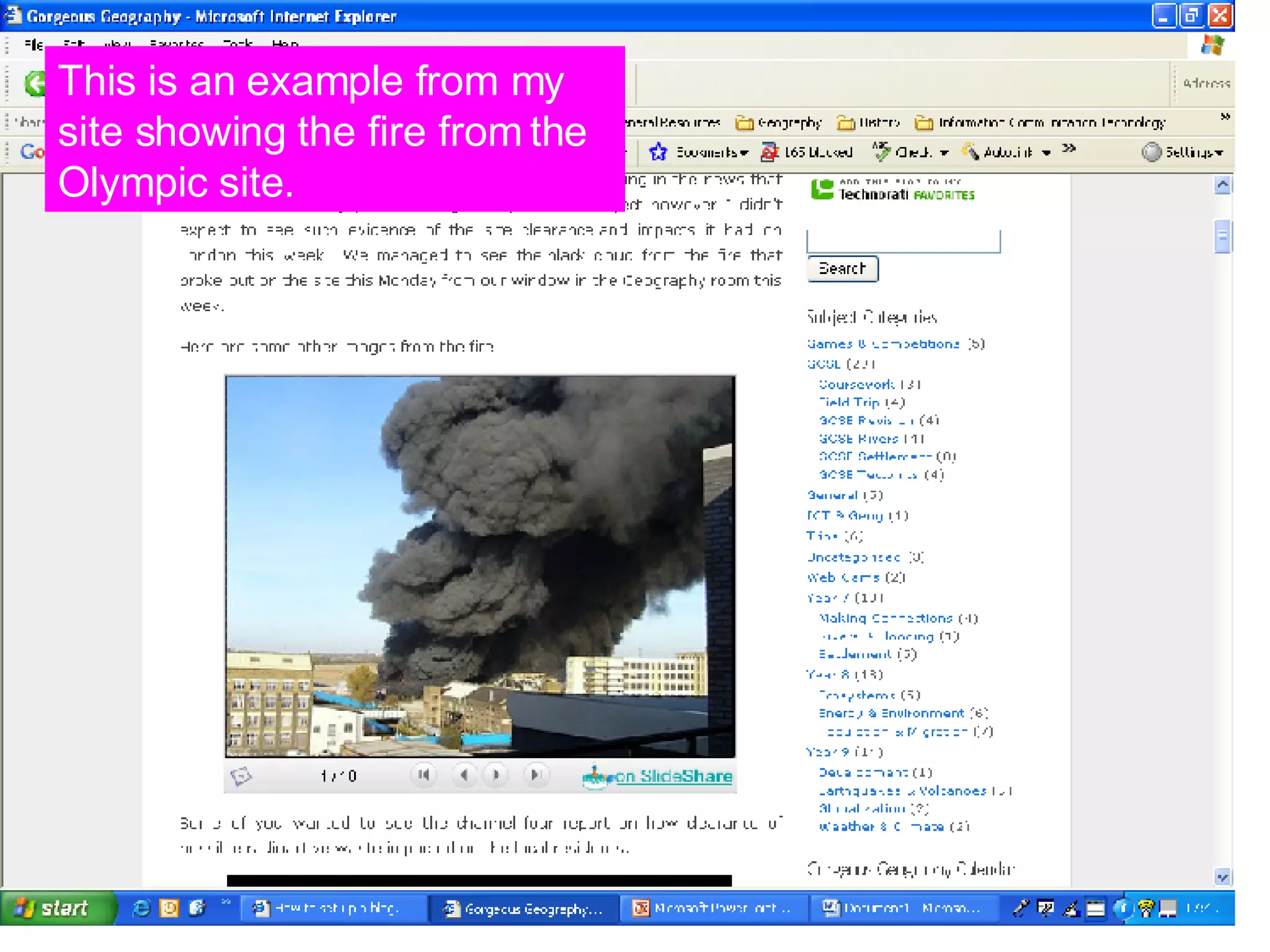Viewport: 1270px width, 952px height.
Task: Click the 165 blocked popup blocker button
Action: coord(807,152)
